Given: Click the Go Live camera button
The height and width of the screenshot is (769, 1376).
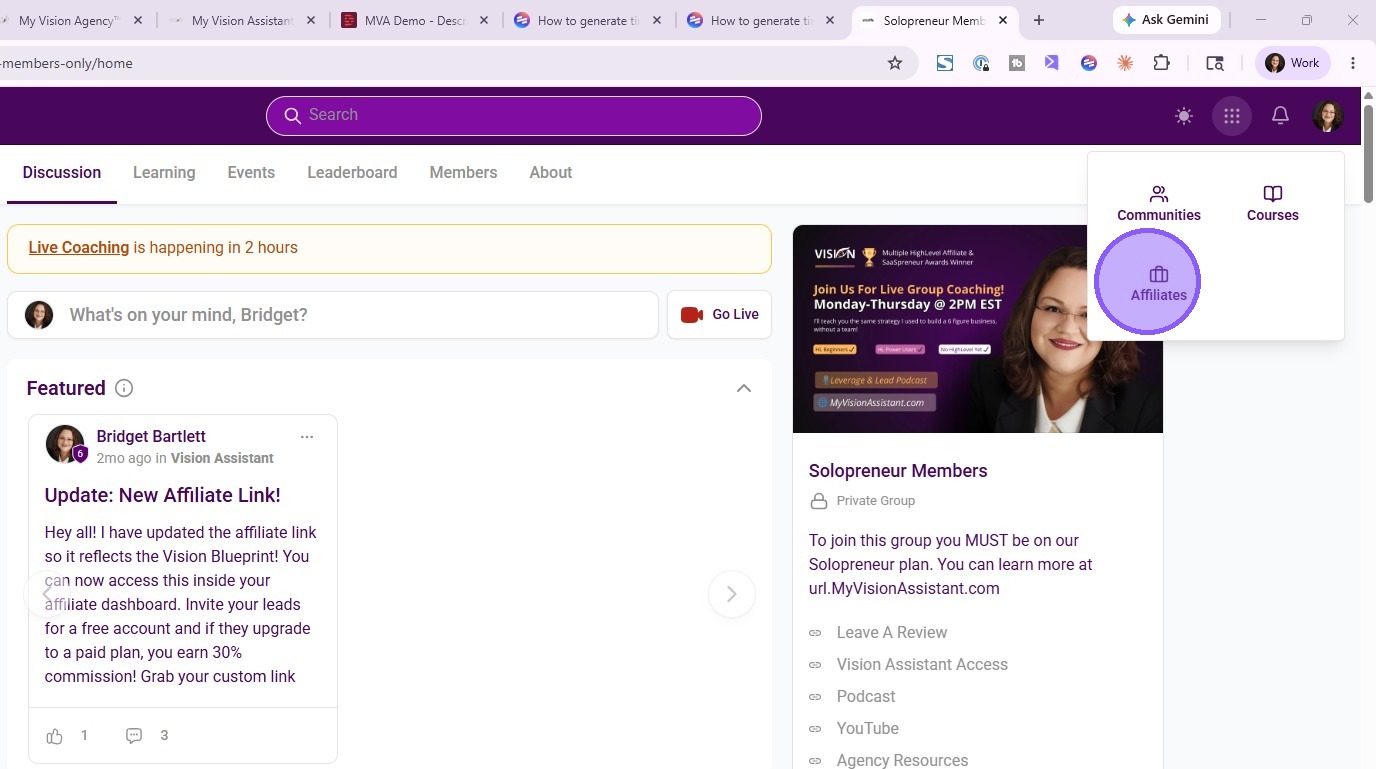Looking at the screenshot, I should [x=719, y=315].
